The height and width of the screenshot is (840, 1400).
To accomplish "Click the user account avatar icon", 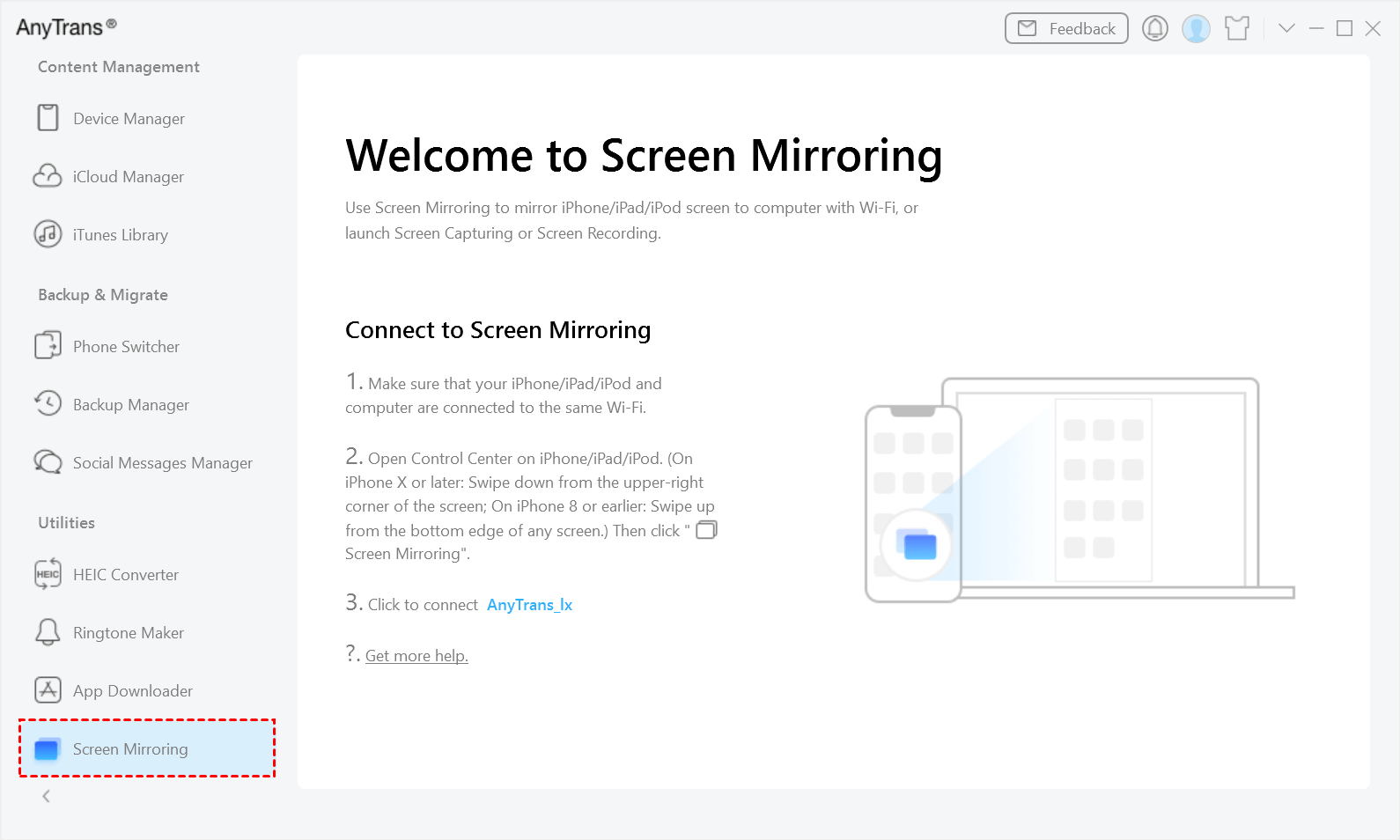I will (1196, 29).
